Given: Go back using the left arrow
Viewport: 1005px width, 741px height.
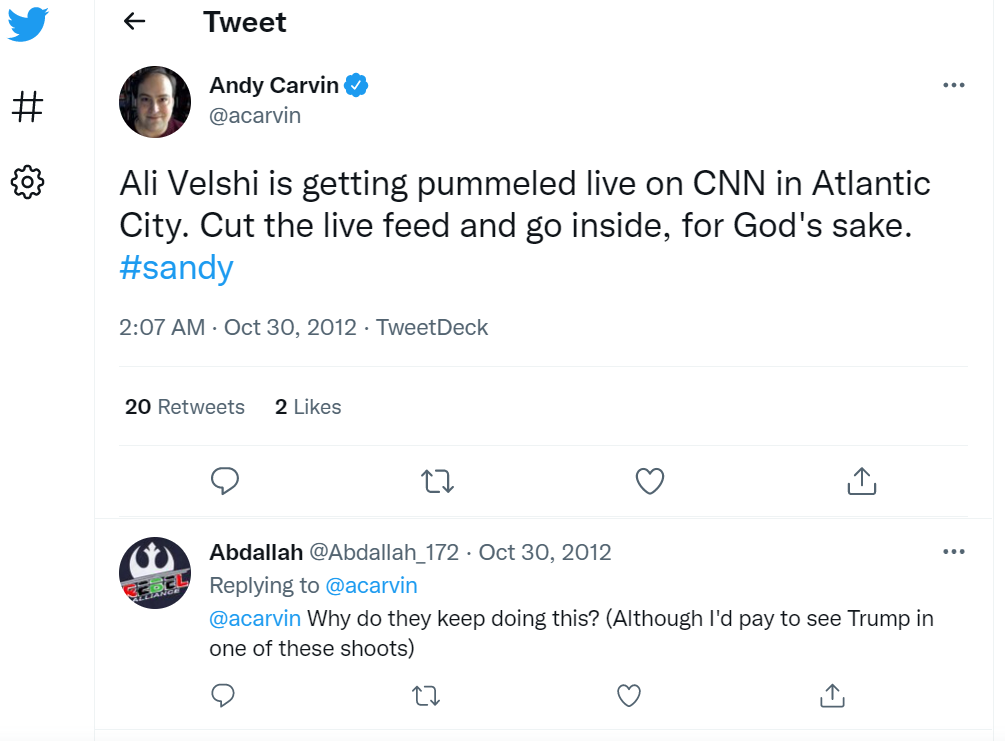Looking at the screenshot, I should 135,21.
